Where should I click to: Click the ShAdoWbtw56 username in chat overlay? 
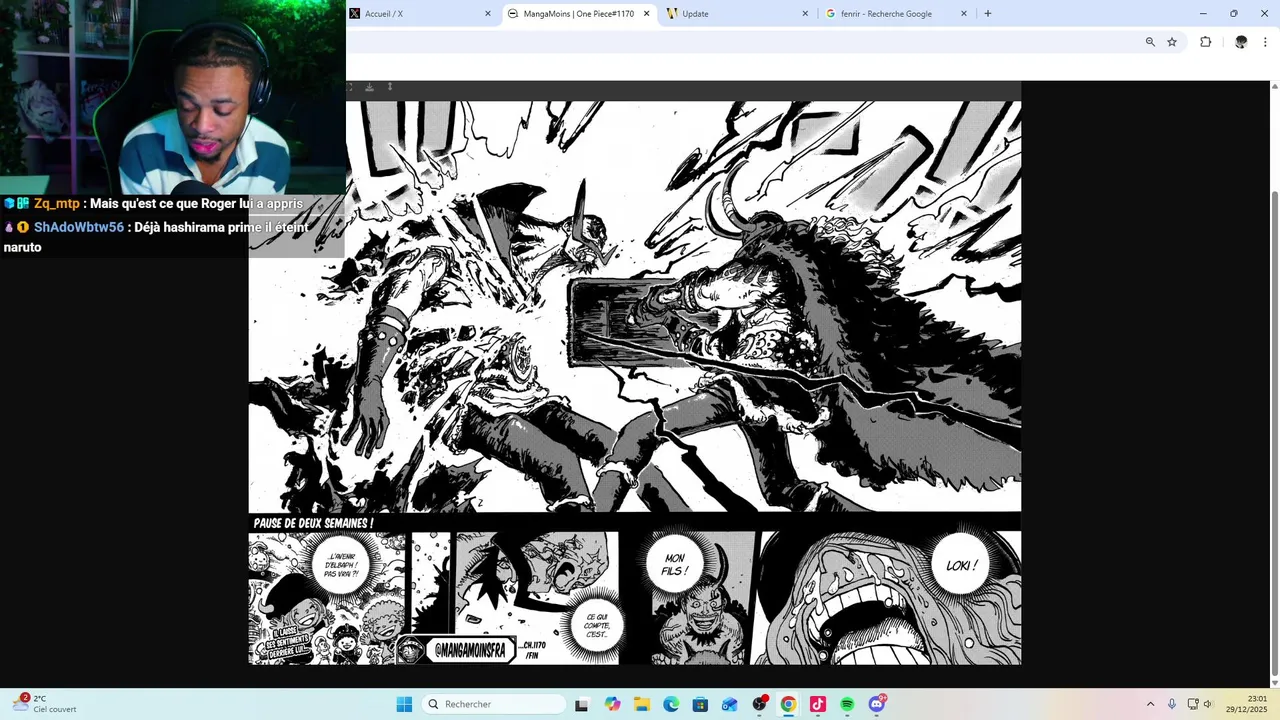coord(79,228)
